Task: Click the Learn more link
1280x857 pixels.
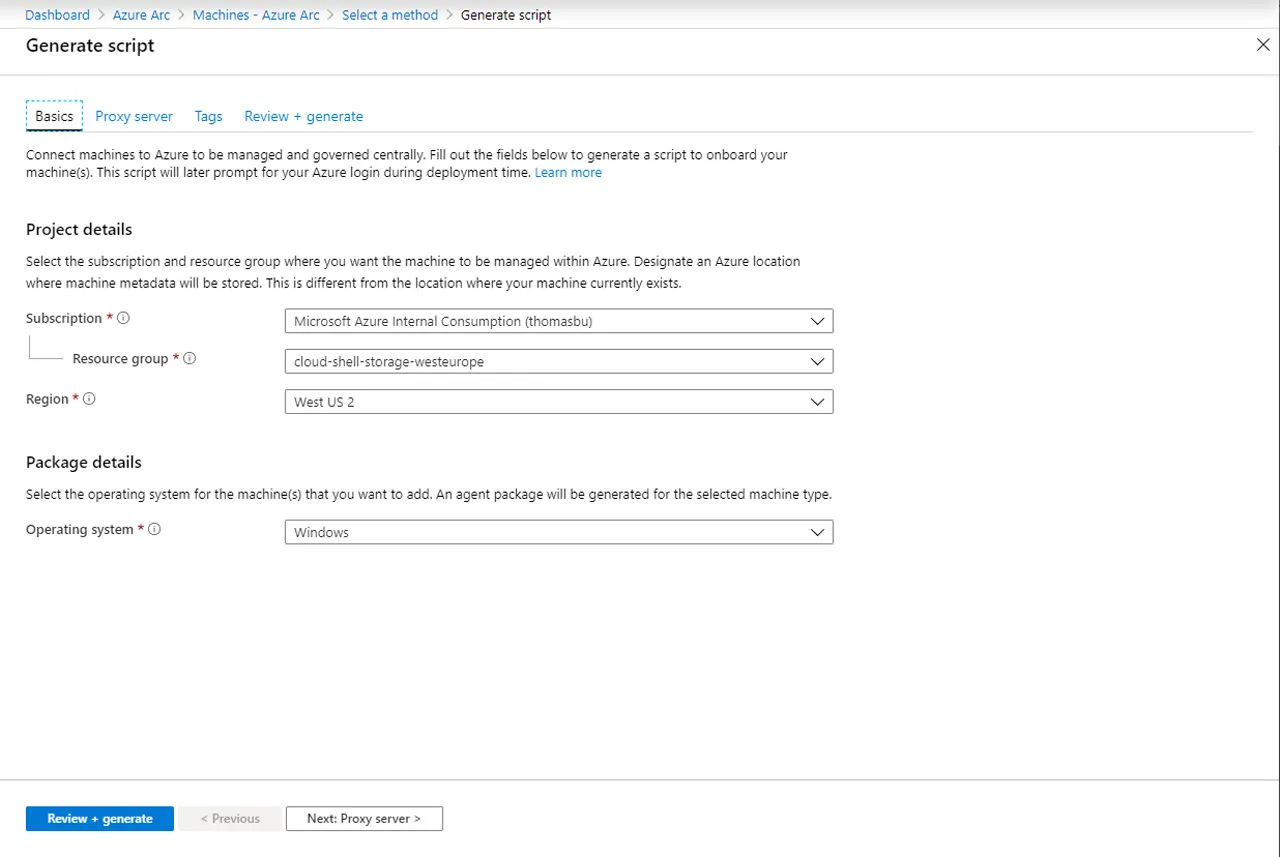Action: click(568, 172)
